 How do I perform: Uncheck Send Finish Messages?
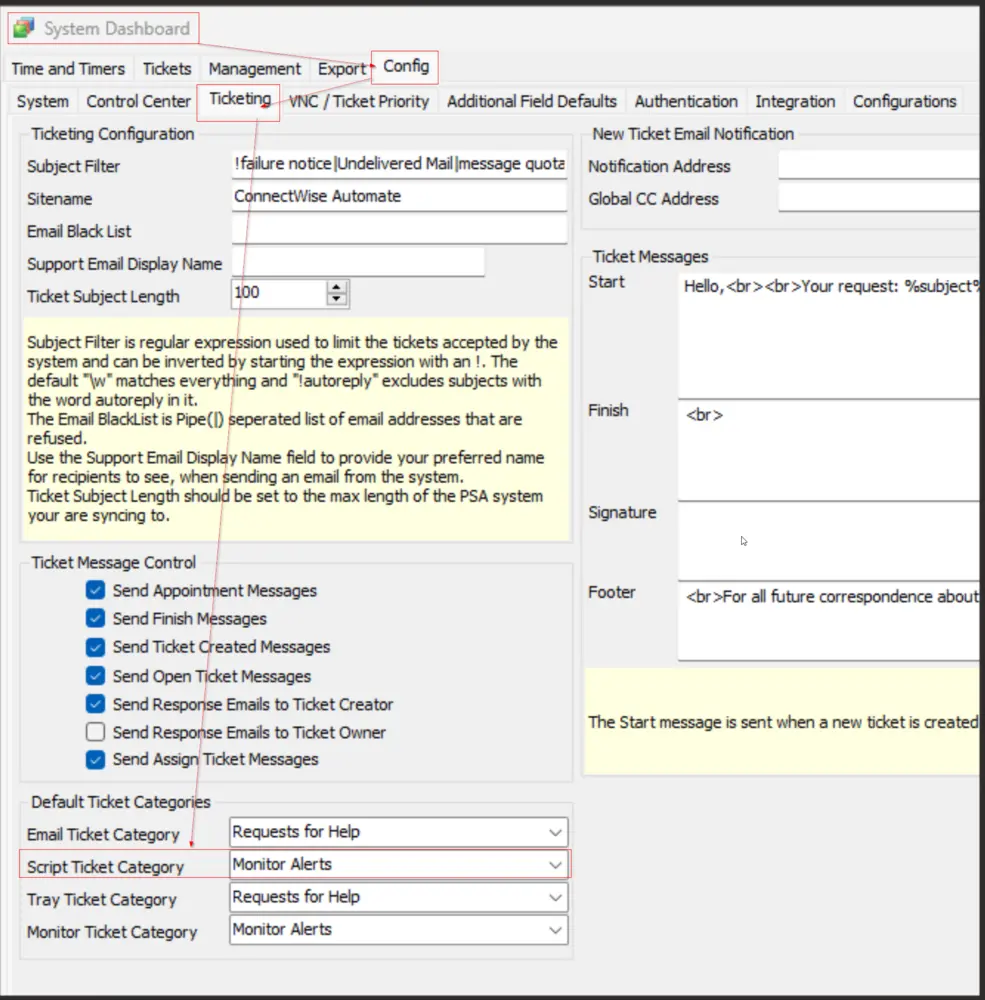point(95,618)
